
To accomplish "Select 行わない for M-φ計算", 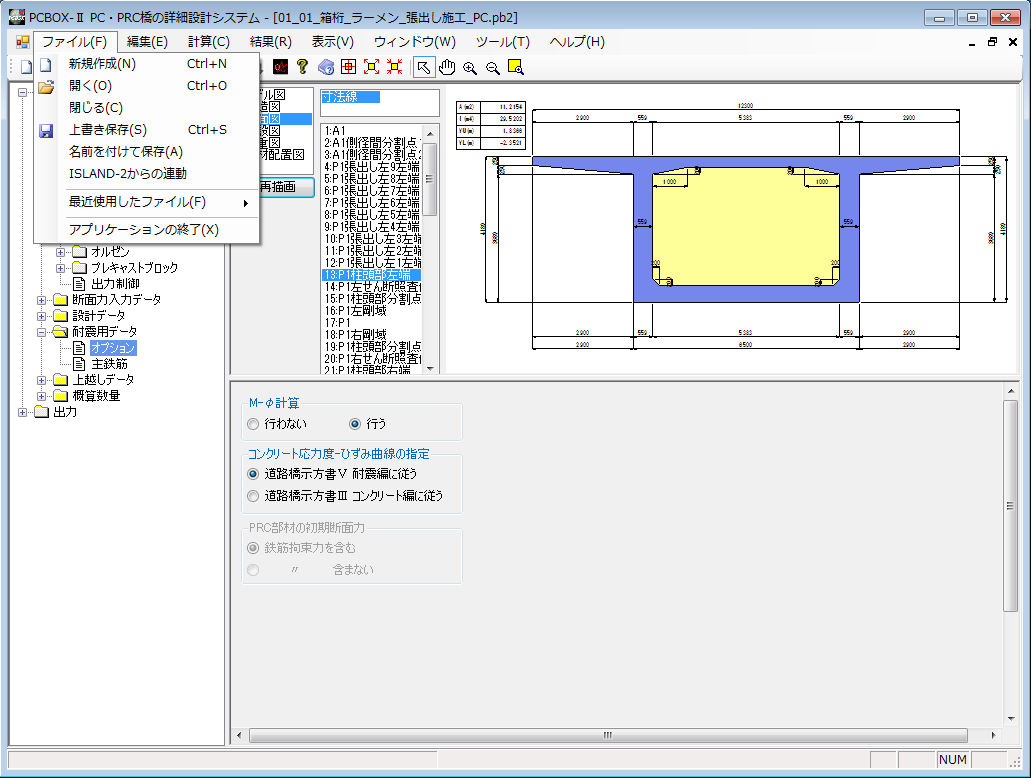I will coord(253,424).
